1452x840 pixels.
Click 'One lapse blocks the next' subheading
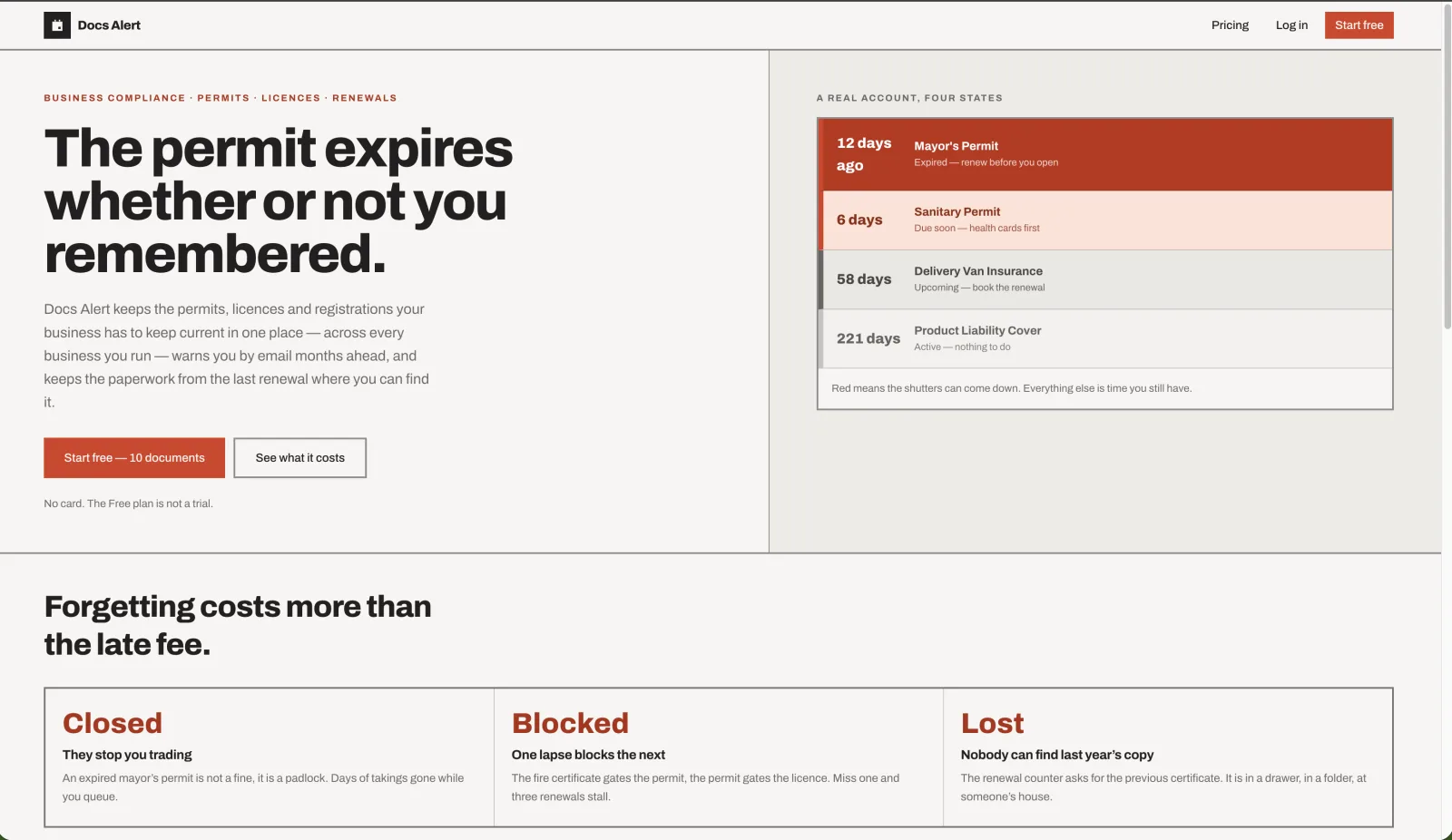coord(588,755)
